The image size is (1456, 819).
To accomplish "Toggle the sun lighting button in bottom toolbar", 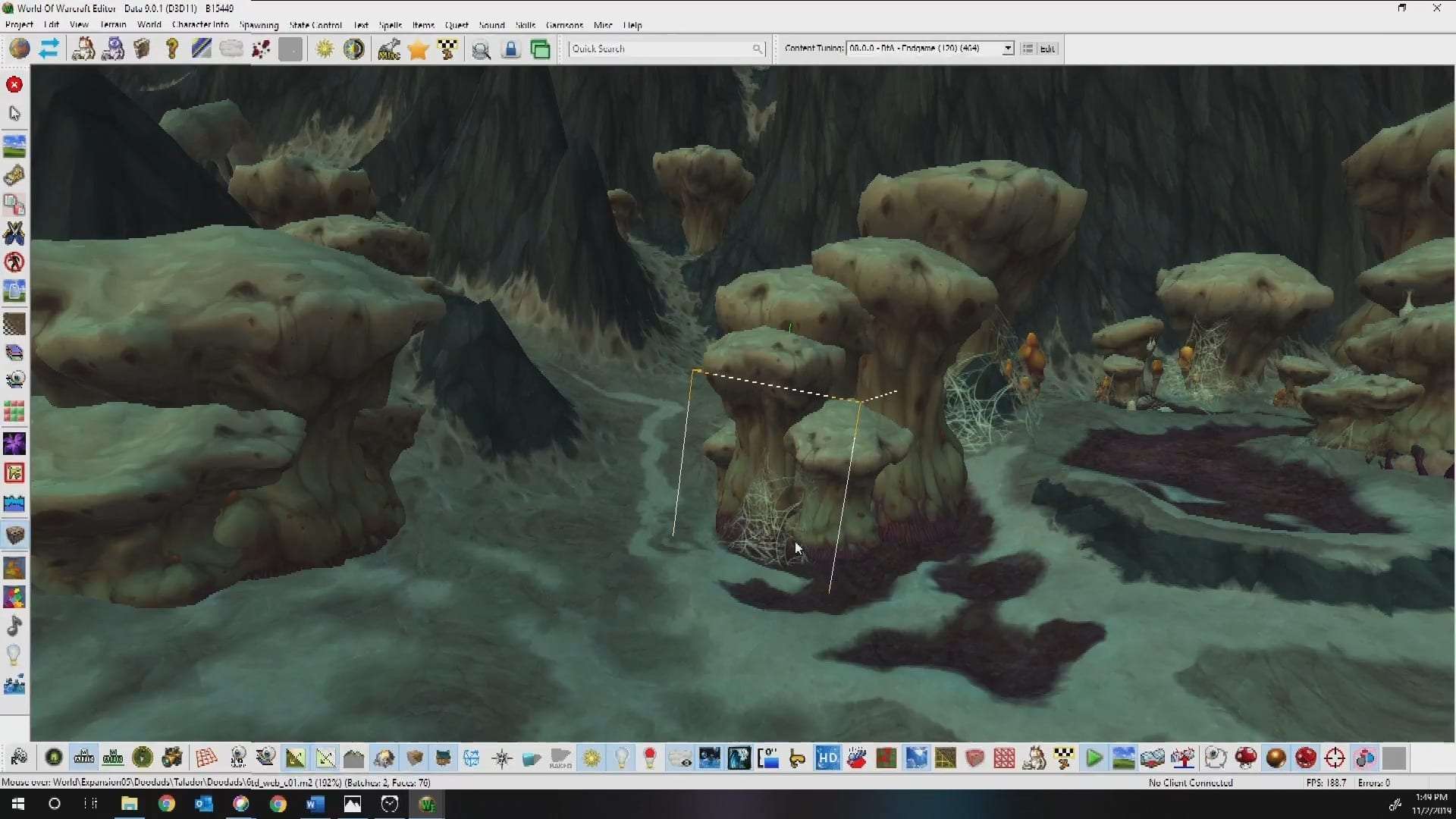I will pyautogui.click(x=591, y=758).
